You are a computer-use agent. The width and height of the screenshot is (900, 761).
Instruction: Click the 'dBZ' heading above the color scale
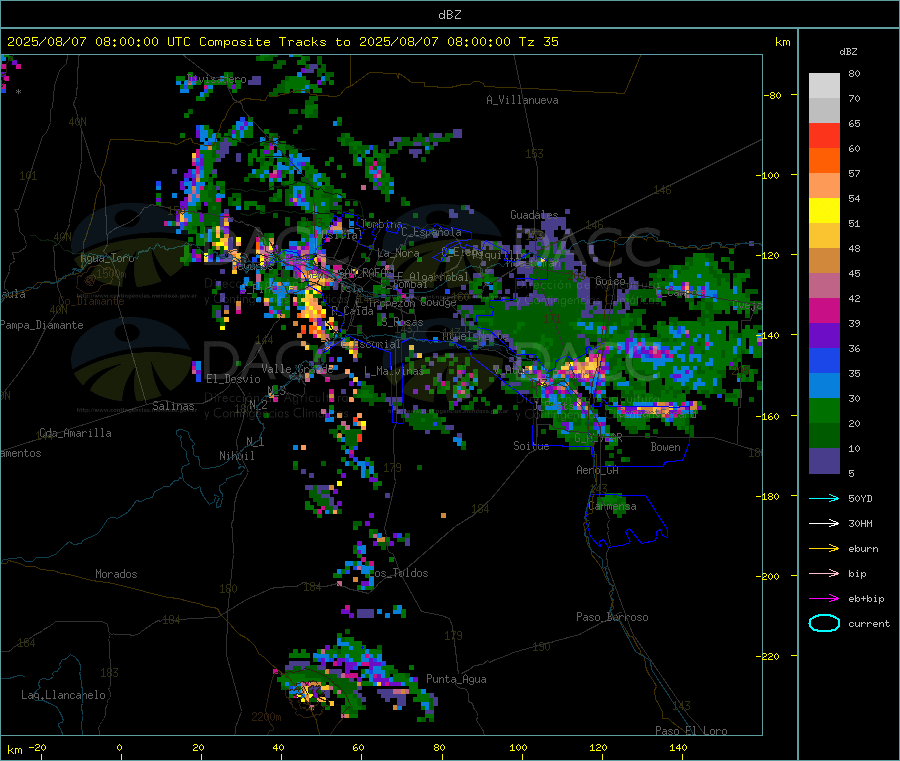point(848,52)
